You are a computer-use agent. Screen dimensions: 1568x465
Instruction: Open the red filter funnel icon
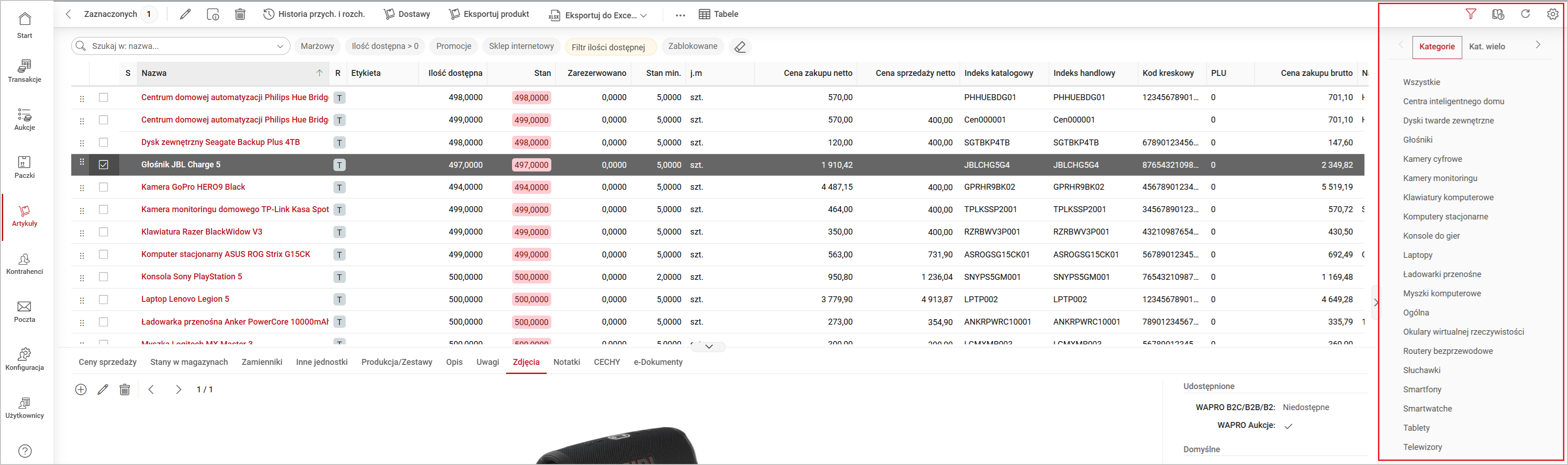click(1471, 14)
